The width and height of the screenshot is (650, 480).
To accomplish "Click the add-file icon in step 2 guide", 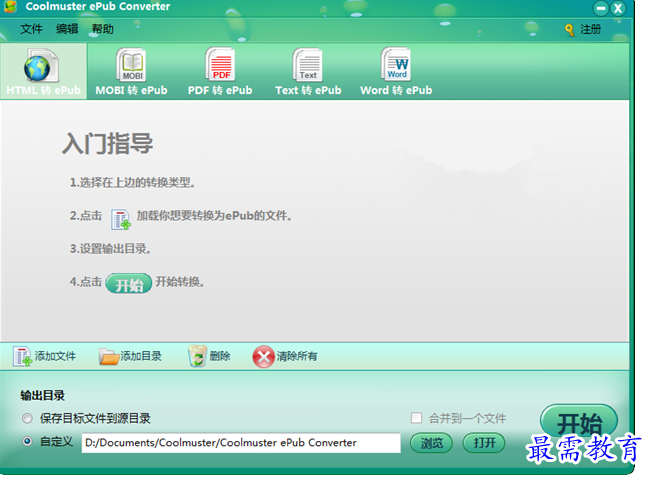I will pos(121,220).
